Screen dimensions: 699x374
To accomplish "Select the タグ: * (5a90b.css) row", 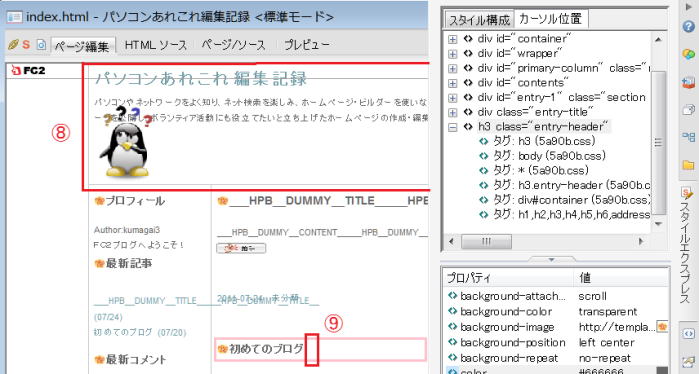I will [534, 171].
